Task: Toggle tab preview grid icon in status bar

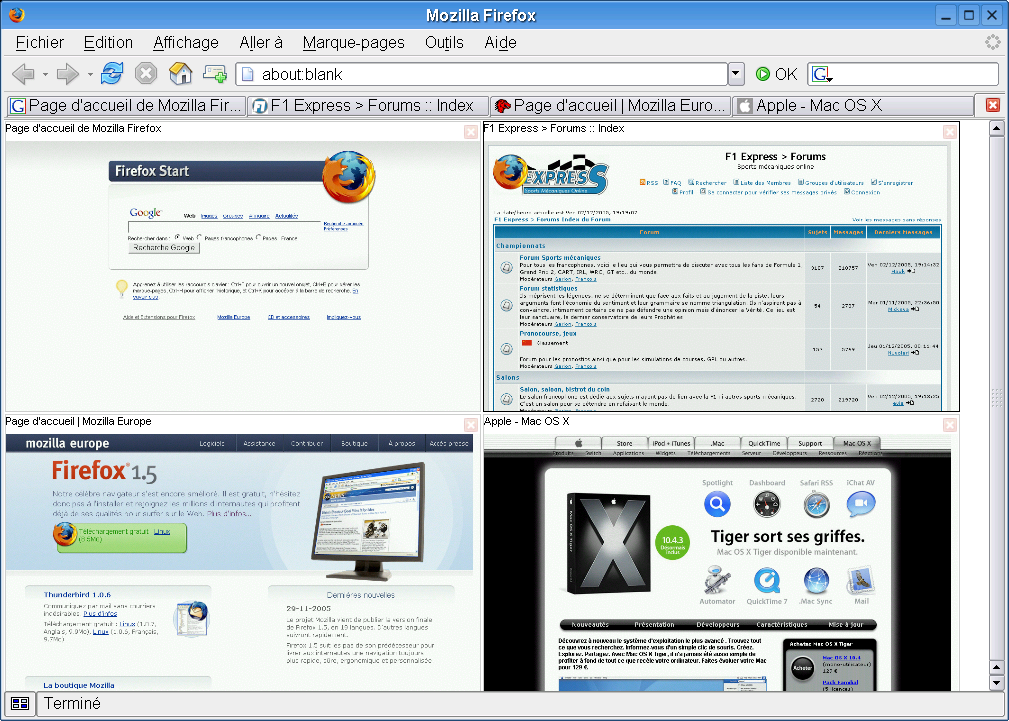Action: tap(20, 704)
